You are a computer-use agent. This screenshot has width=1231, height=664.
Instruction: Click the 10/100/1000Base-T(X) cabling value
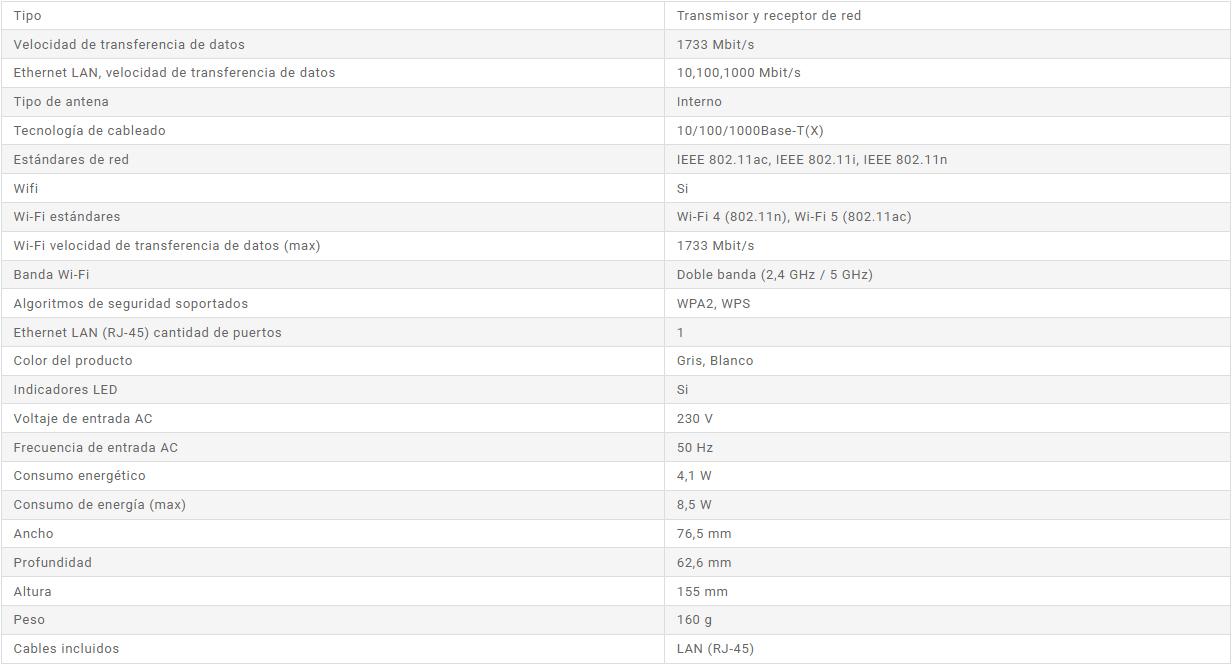pos(750,131)
